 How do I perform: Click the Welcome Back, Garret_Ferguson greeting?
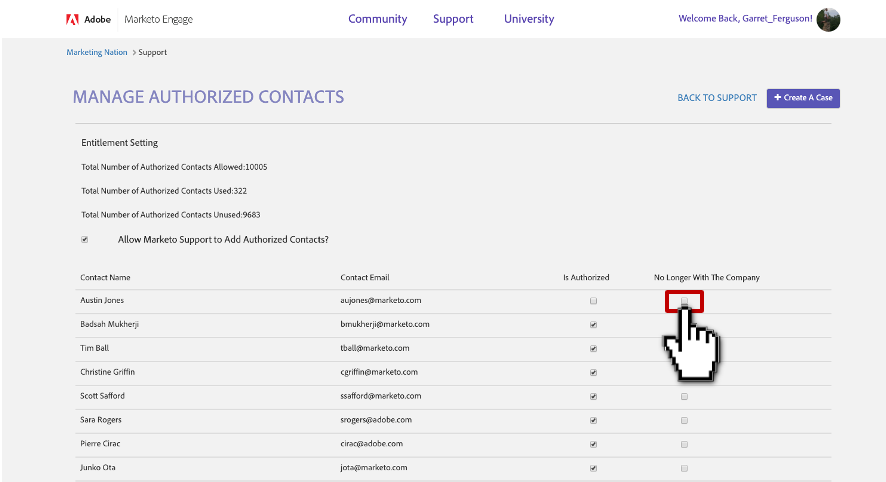tap(745, 19)
